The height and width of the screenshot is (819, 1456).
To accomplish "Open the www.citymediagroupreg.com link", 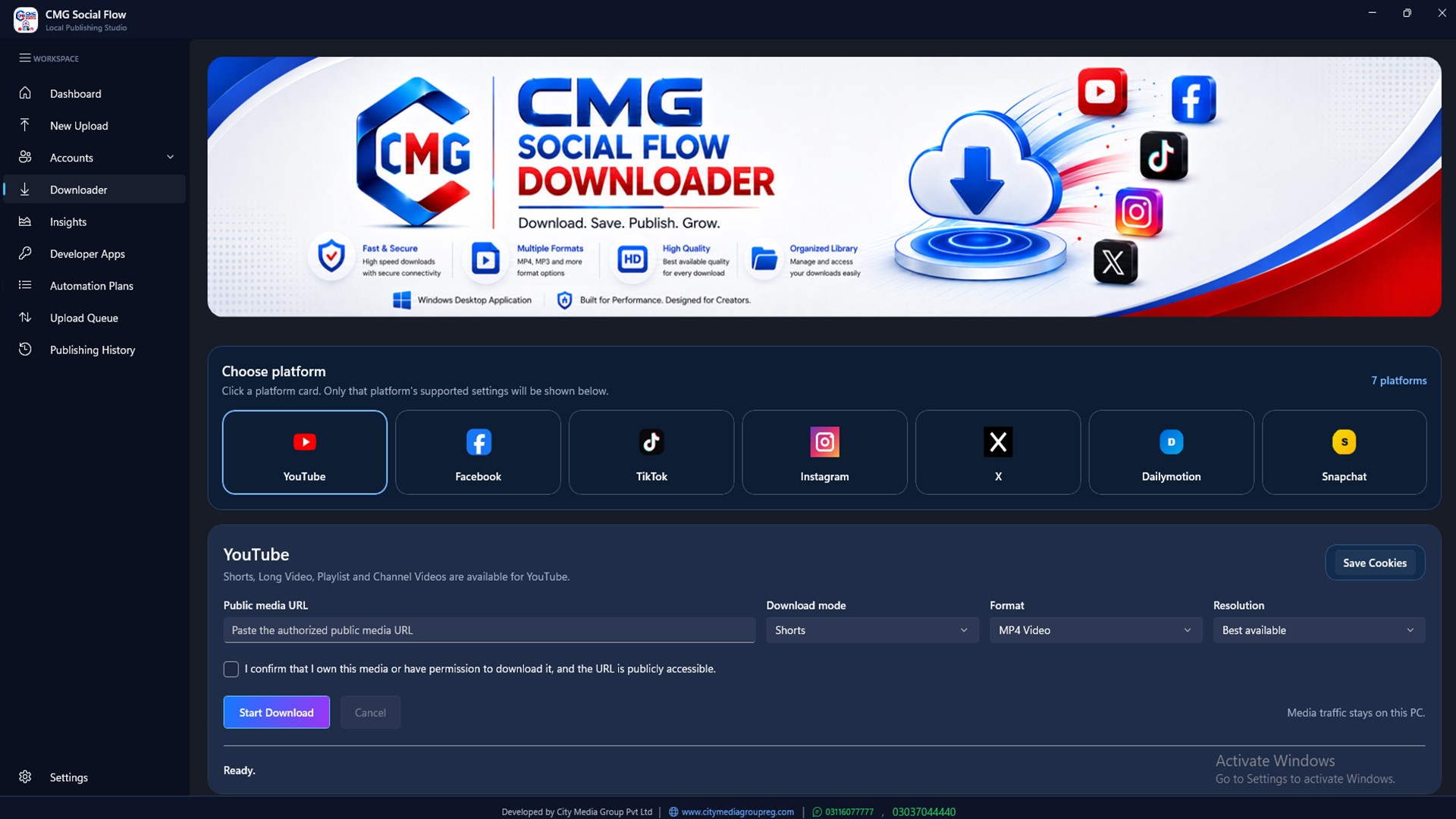I will coord(737,811).
